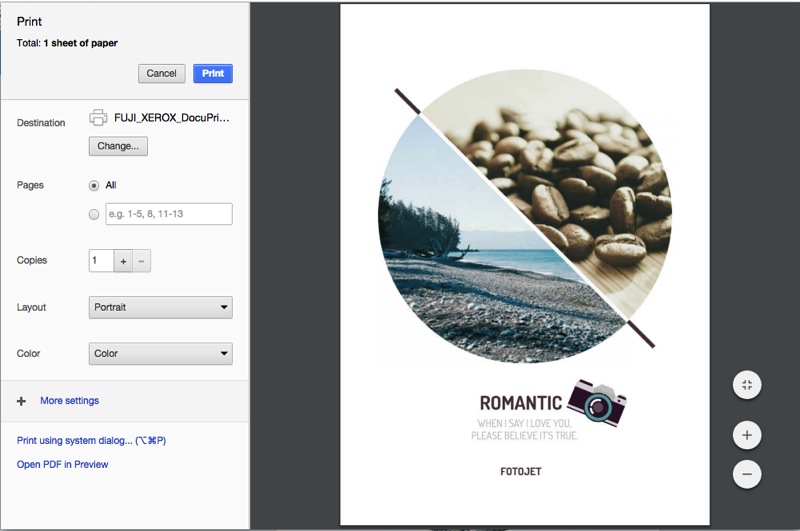Click Open PDF in Preview link

(62, 464)
